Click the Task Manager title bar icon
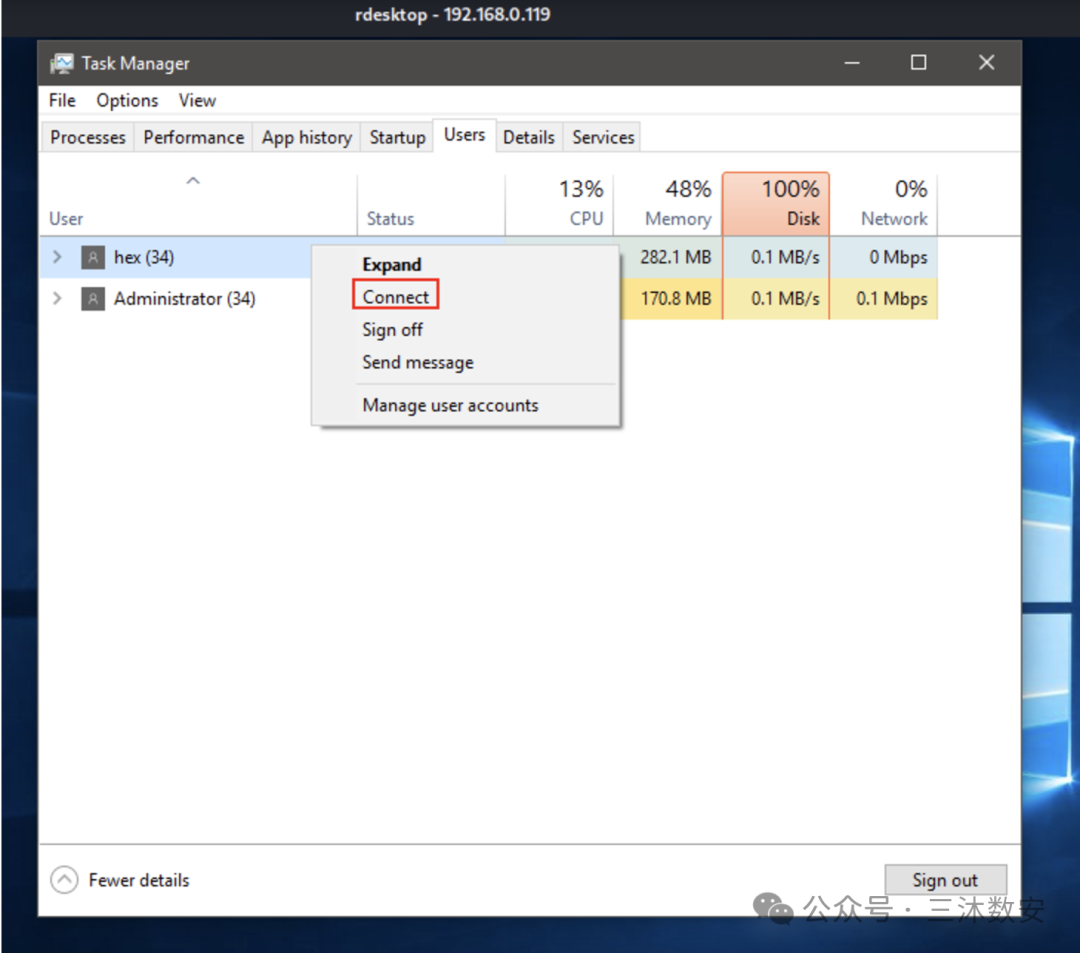The width and height of the screenshot is (1080, 953). pos(61,63)
